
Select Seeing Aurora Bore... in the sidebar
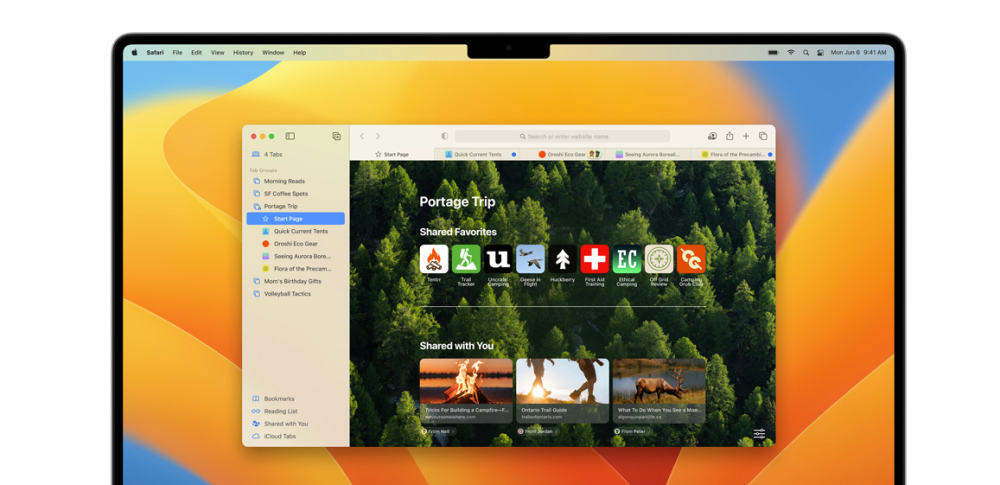[x=295, y=256]
